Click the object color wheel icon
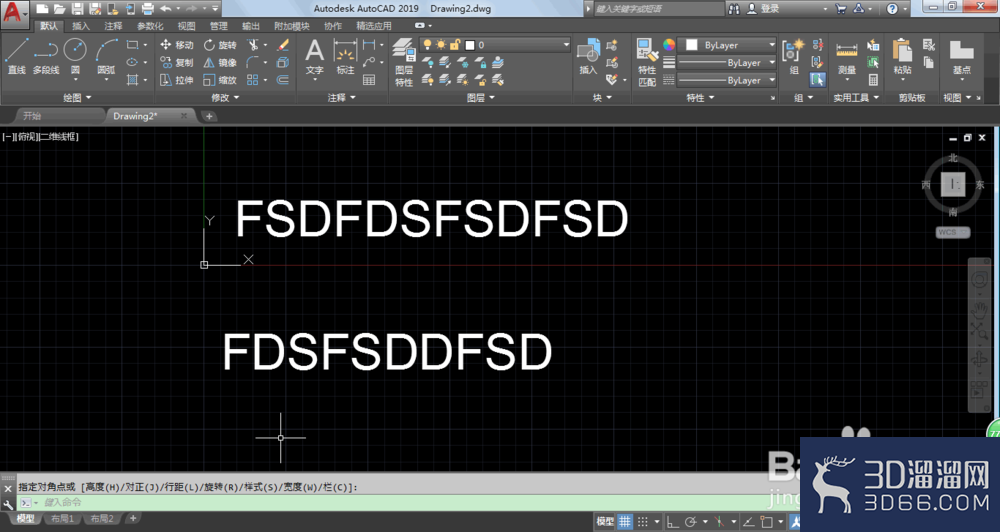The image size is (1000, 532). [x=668, y=45]
